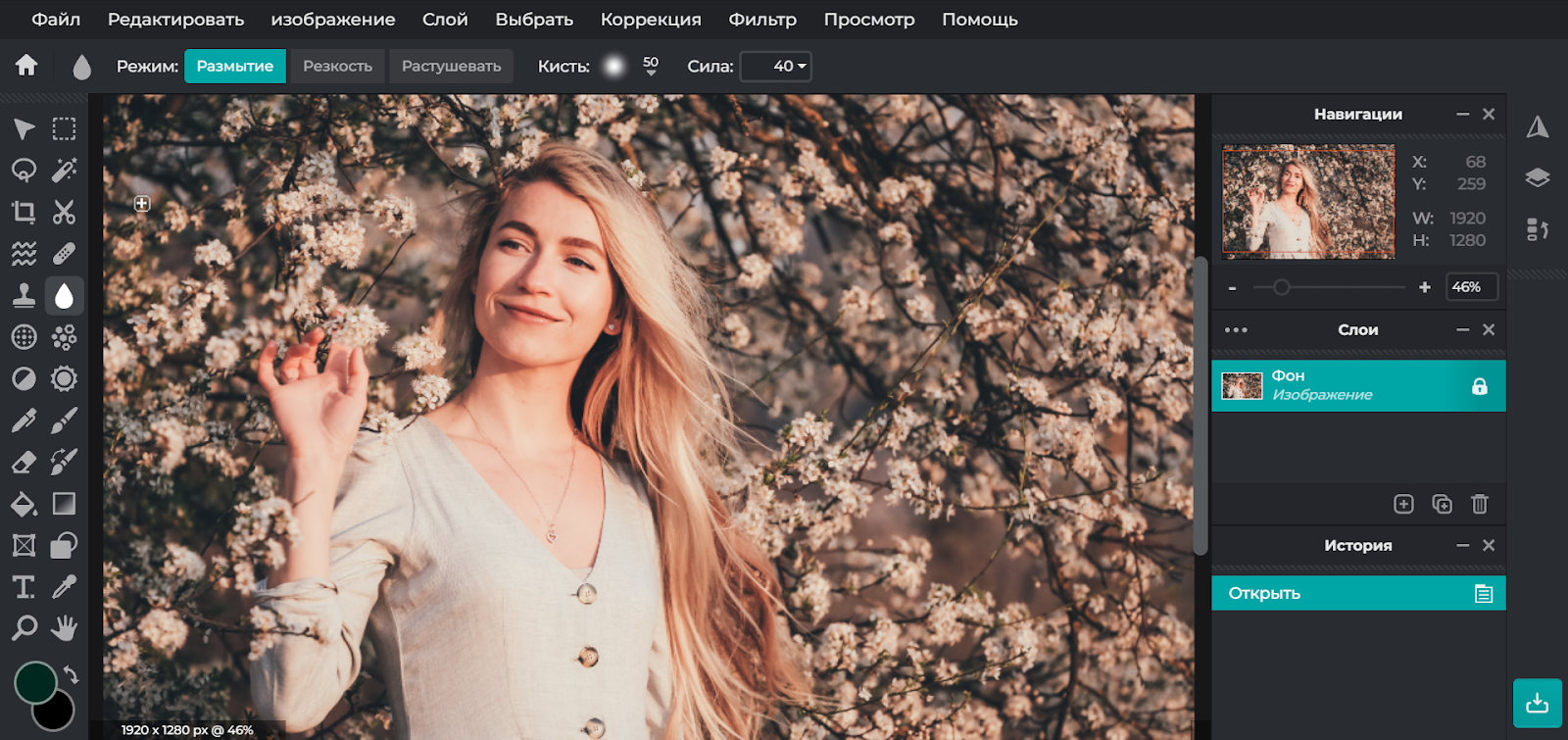This screenshot has height=740, width=1568.
Task: Select the Fill bucket tool
Action: (24, 504)
